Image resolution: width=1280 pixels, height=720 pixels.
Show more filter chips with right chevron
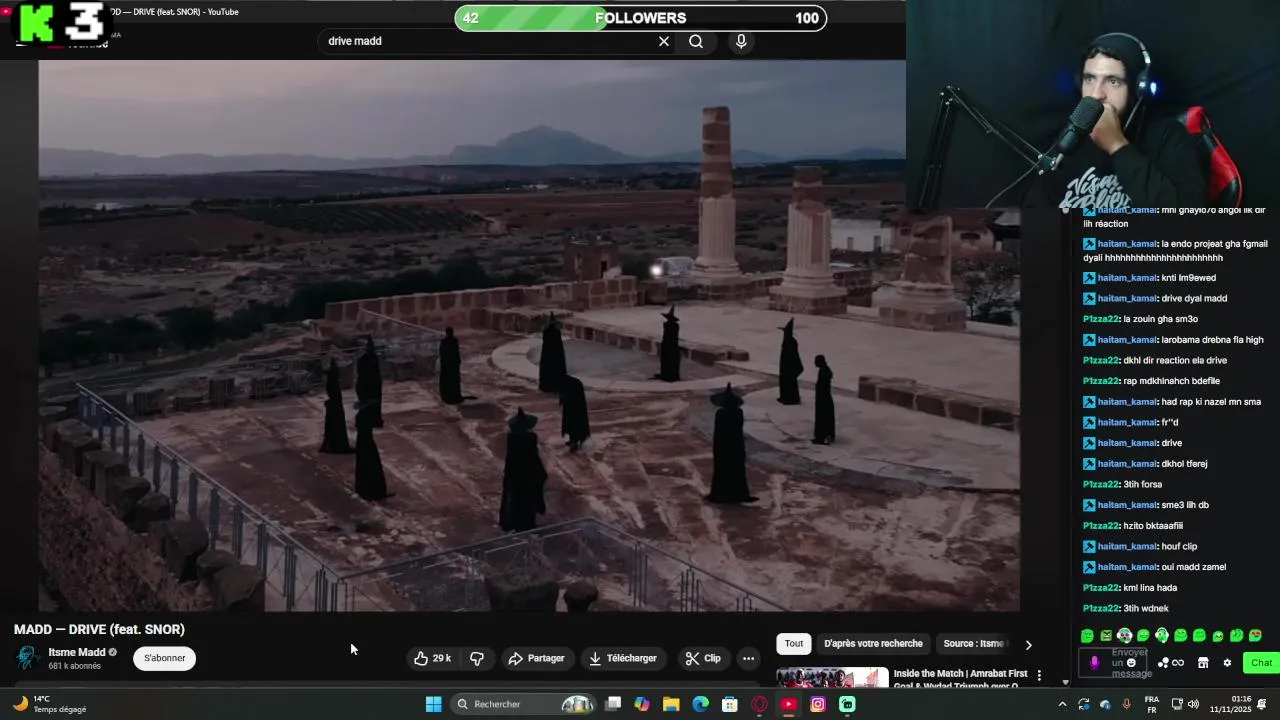[x=1028, y=645]
